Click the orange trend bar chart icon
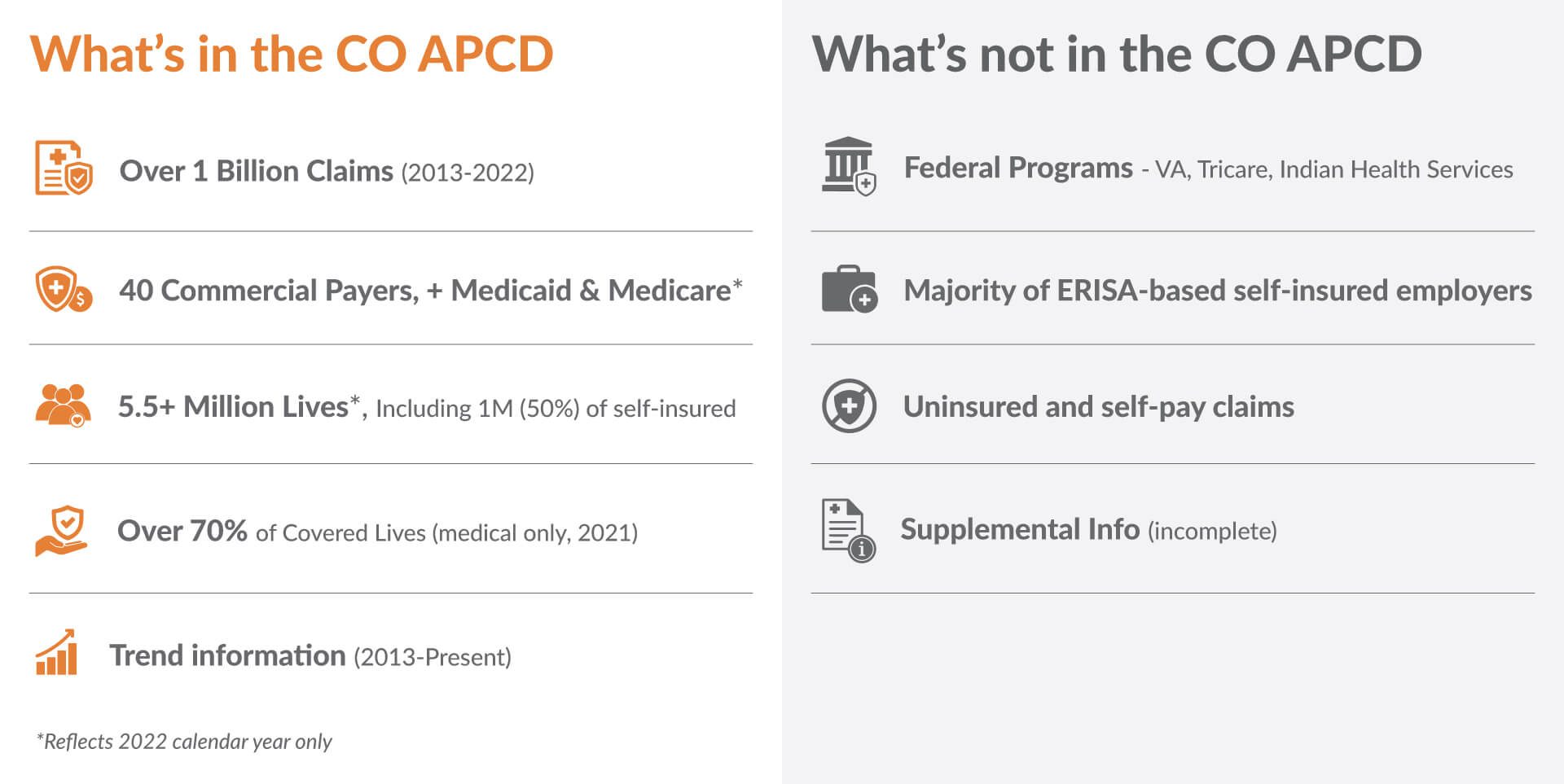The width and height of the screenshot is (1564, 784). point(57,653)
